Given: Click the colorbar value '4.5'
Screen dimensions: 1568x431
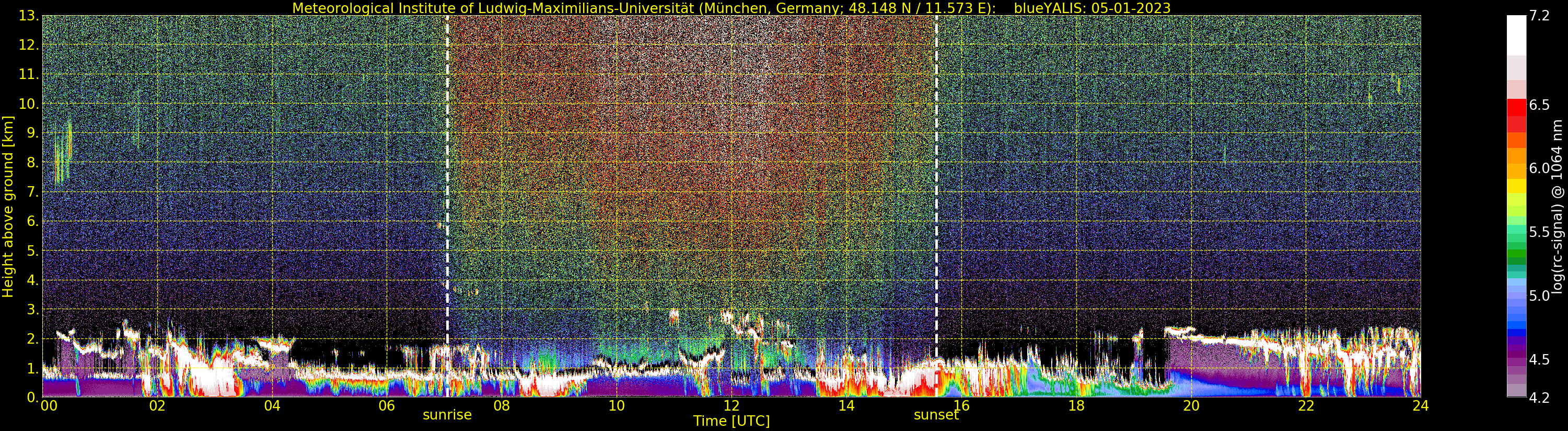Looking at the screenshot, I should click(x=1539, y=360).
